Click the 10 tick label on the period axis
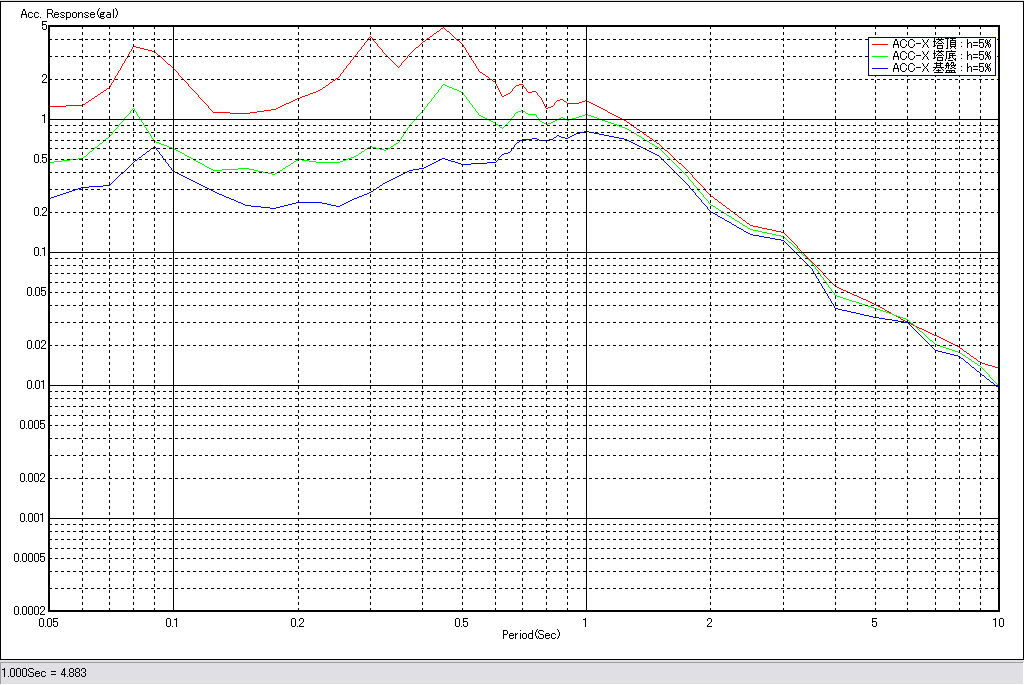The image size is (1024, 685). (x=997, y=622)
